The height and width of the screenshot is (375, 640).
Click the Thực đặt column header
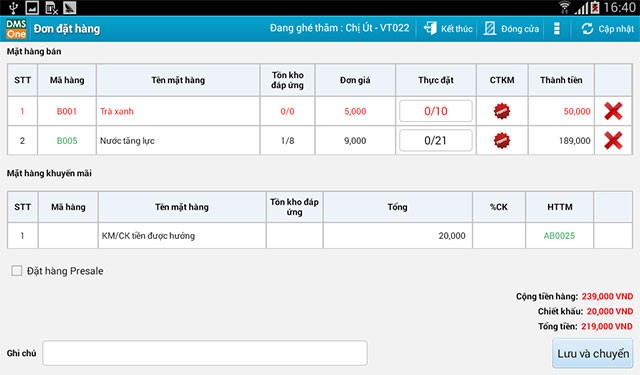point(436,80)
